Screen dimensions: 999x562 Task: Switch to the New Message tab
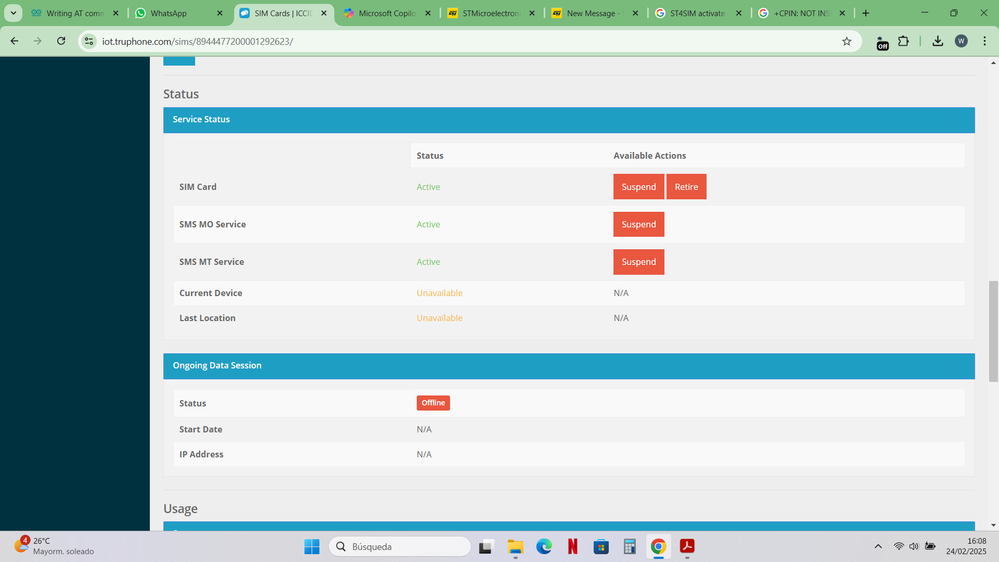(594, 13)
